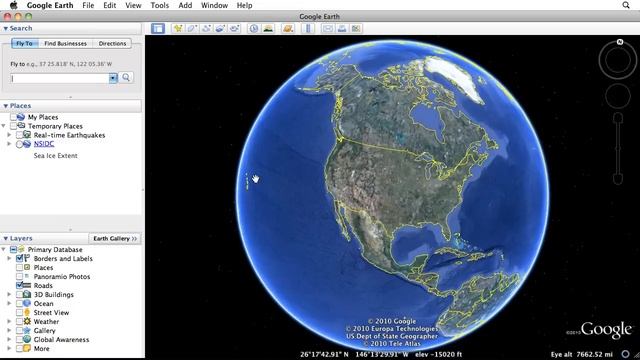Click the Add Polygon toolbar icon
Viewport: 640px width, 360px height.
(192, 29)
